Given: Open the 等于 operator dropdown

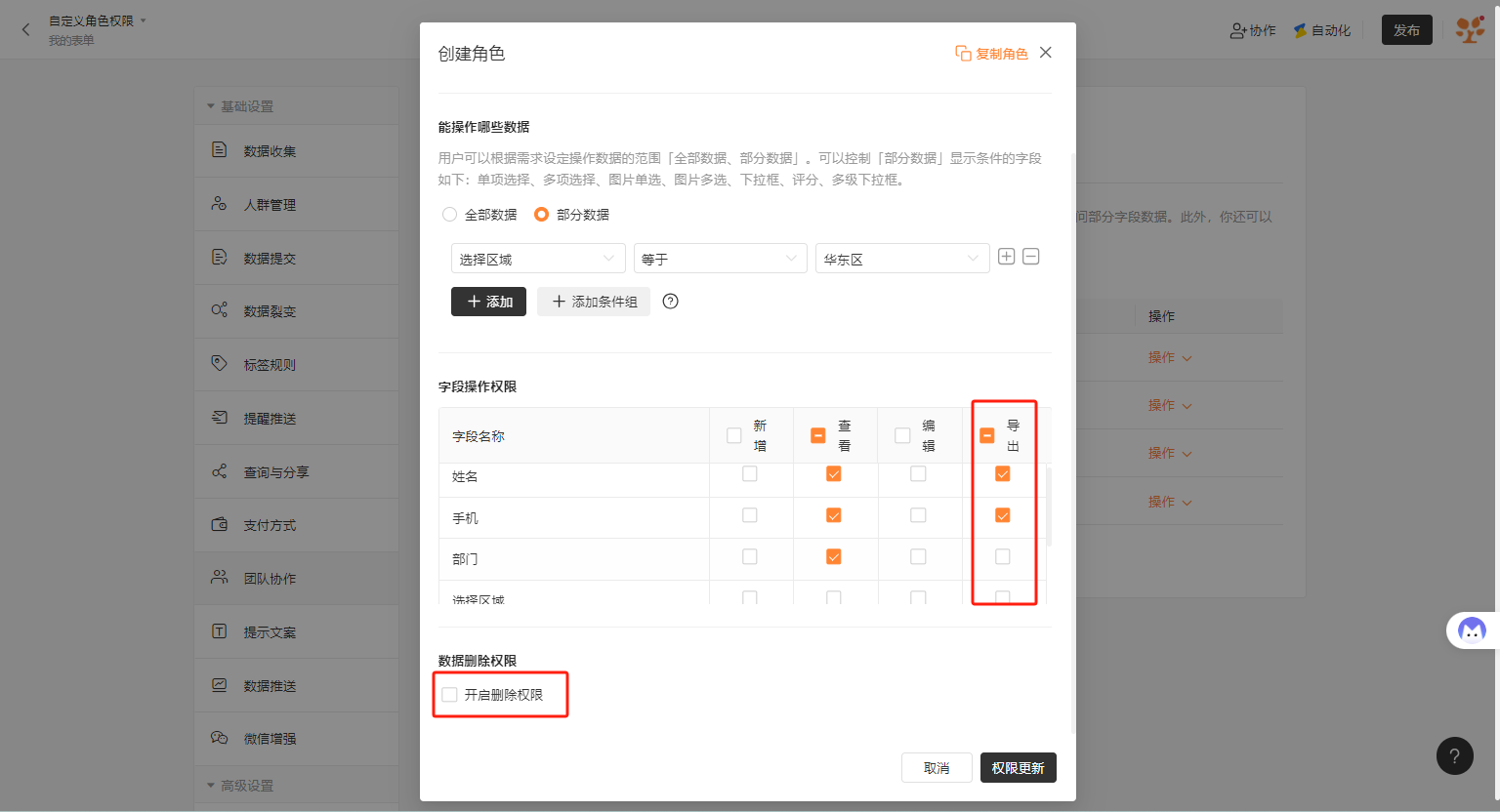Looking at the screenshot, I should point(721,259).
